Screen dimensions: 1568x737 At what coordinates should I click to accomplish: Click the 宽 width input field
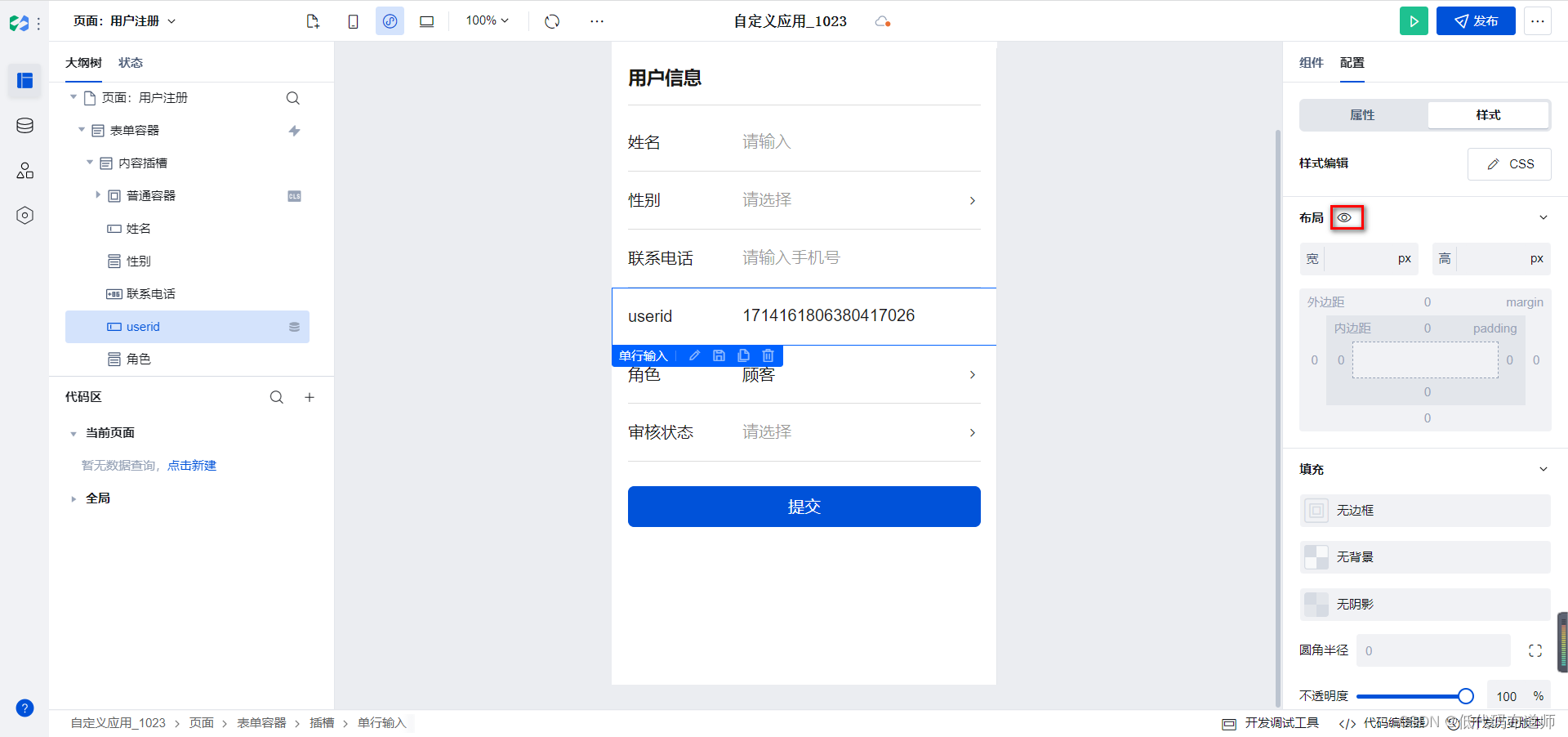click(1359, 259)
